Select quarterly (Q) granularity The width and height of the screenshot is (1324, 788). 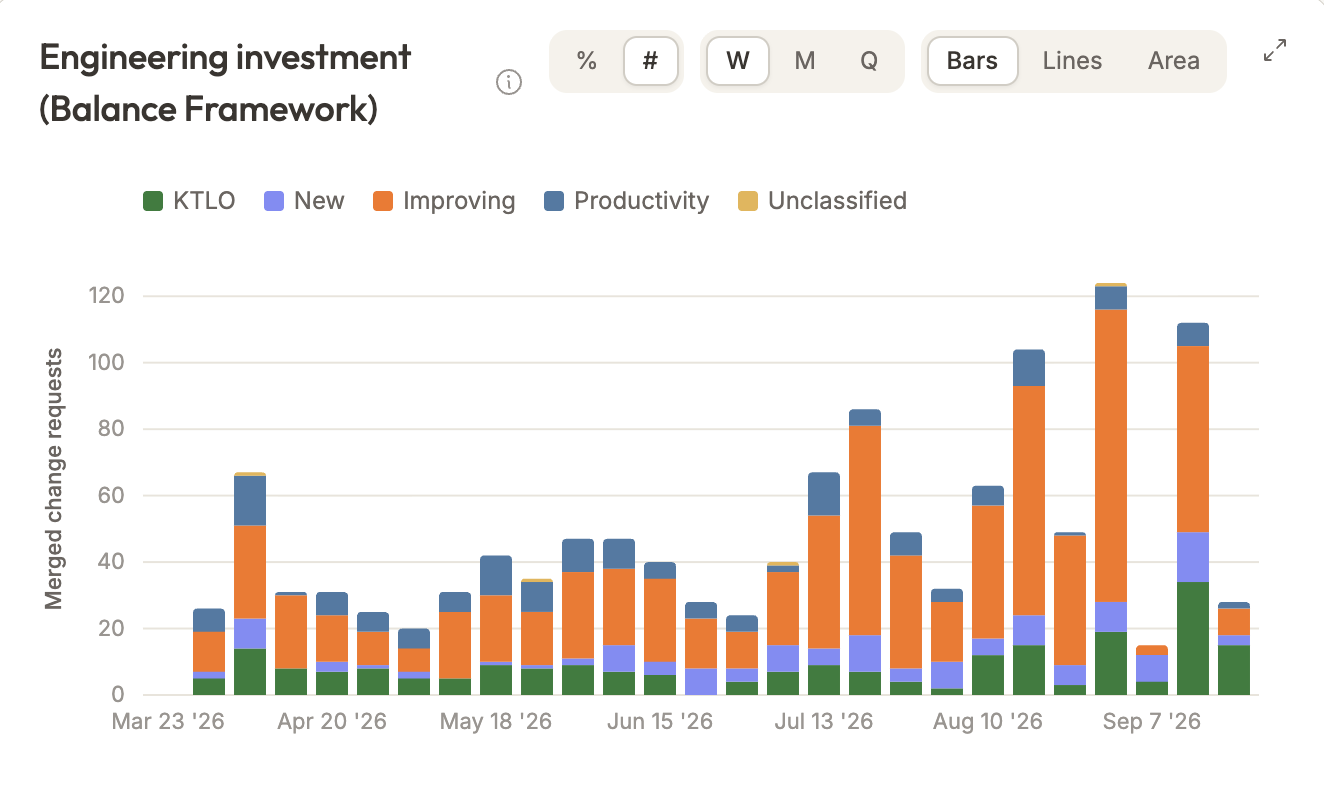tap(869, 61)
